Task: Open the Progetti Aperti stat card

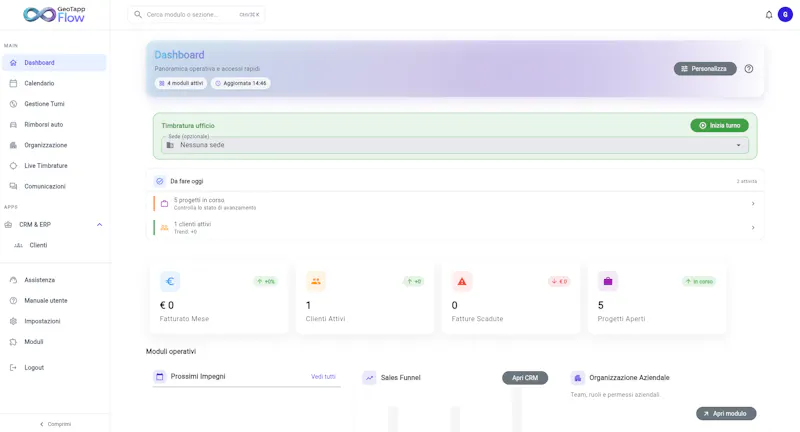Action: click(x=657, y=298)
